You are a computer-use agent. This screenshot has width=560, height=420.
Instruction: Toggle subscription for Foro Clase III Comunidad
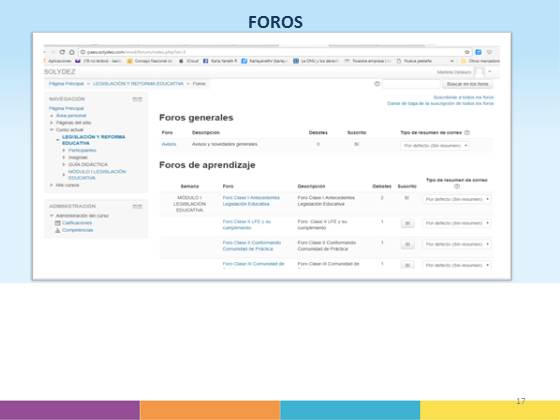(408, 265)
